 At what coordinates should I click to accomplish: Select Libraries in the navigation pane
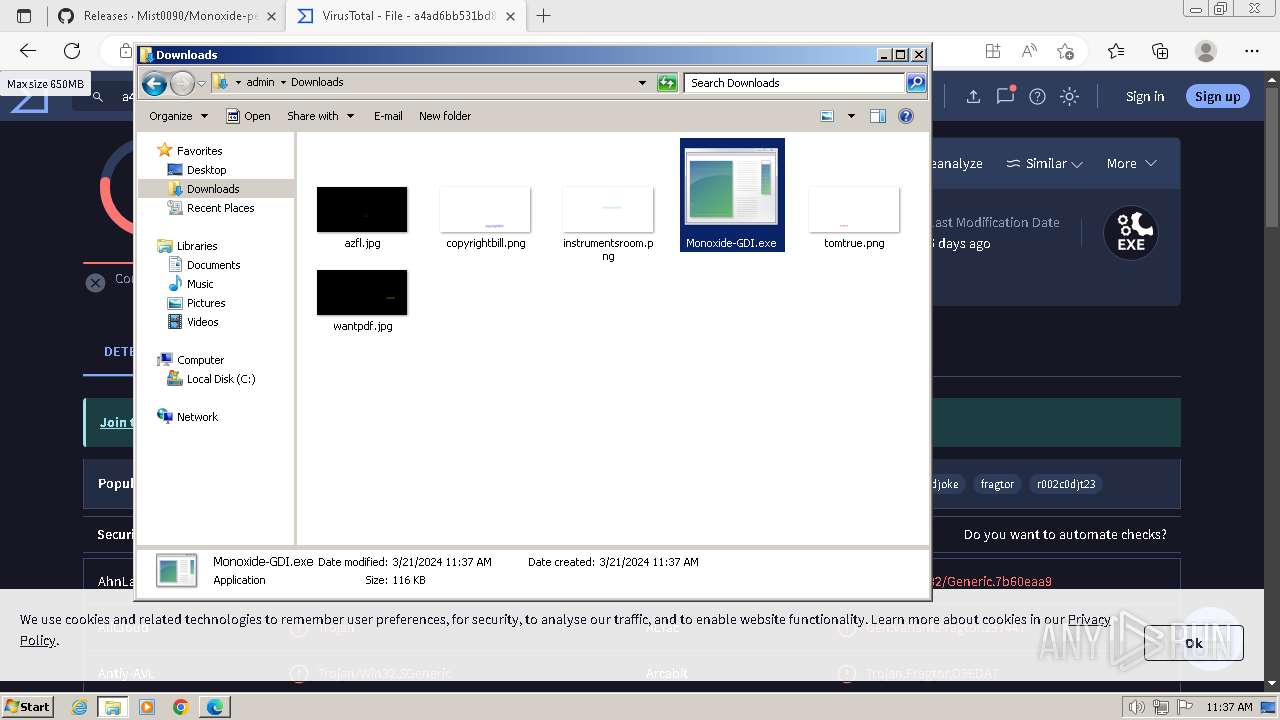tap(197, 246)
